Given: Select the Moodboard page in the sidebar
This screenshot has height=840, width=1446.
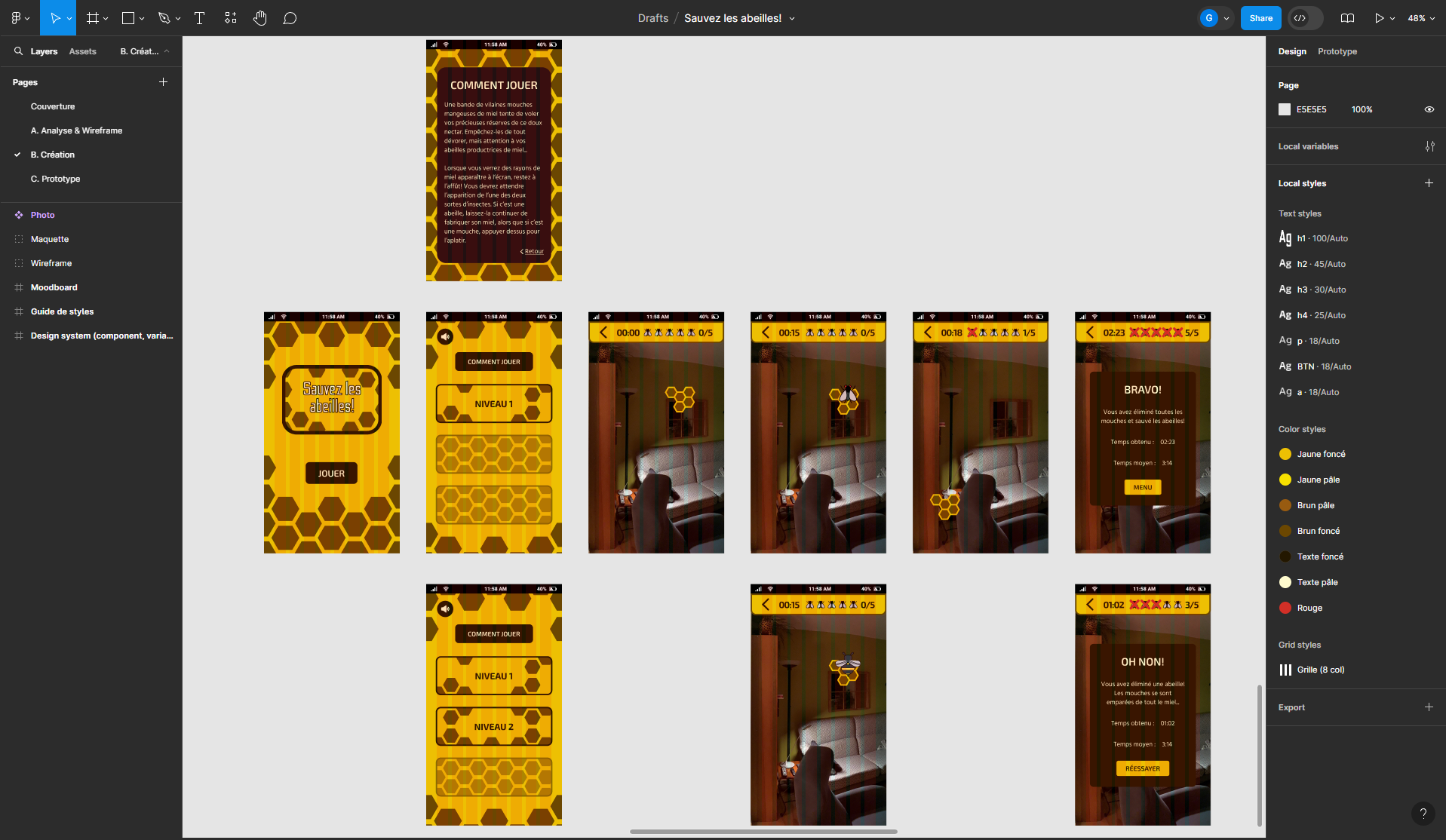Looking at the screenshot, I should pos(54,287).
